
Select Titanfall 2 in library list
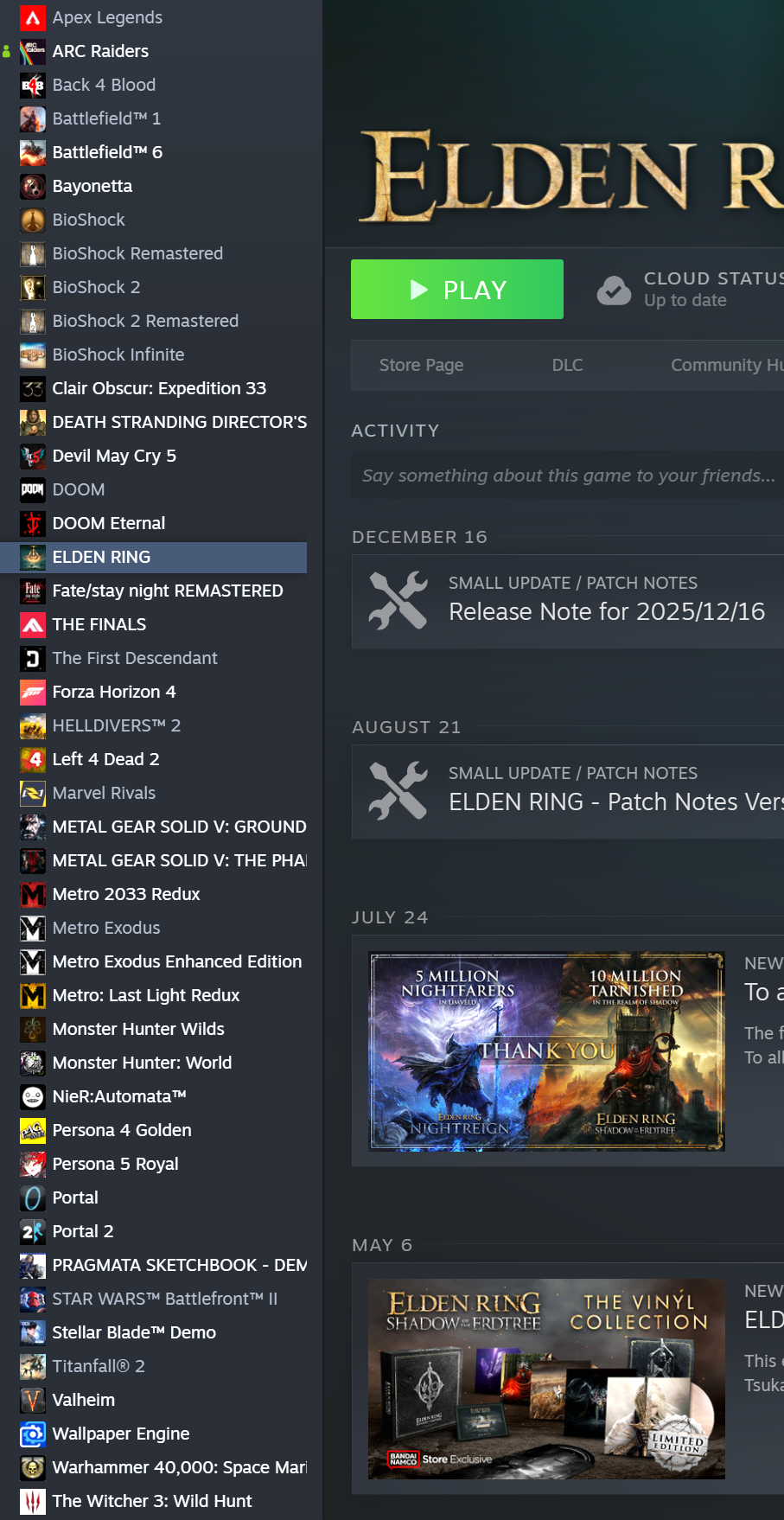click(x=154, y=1366)
